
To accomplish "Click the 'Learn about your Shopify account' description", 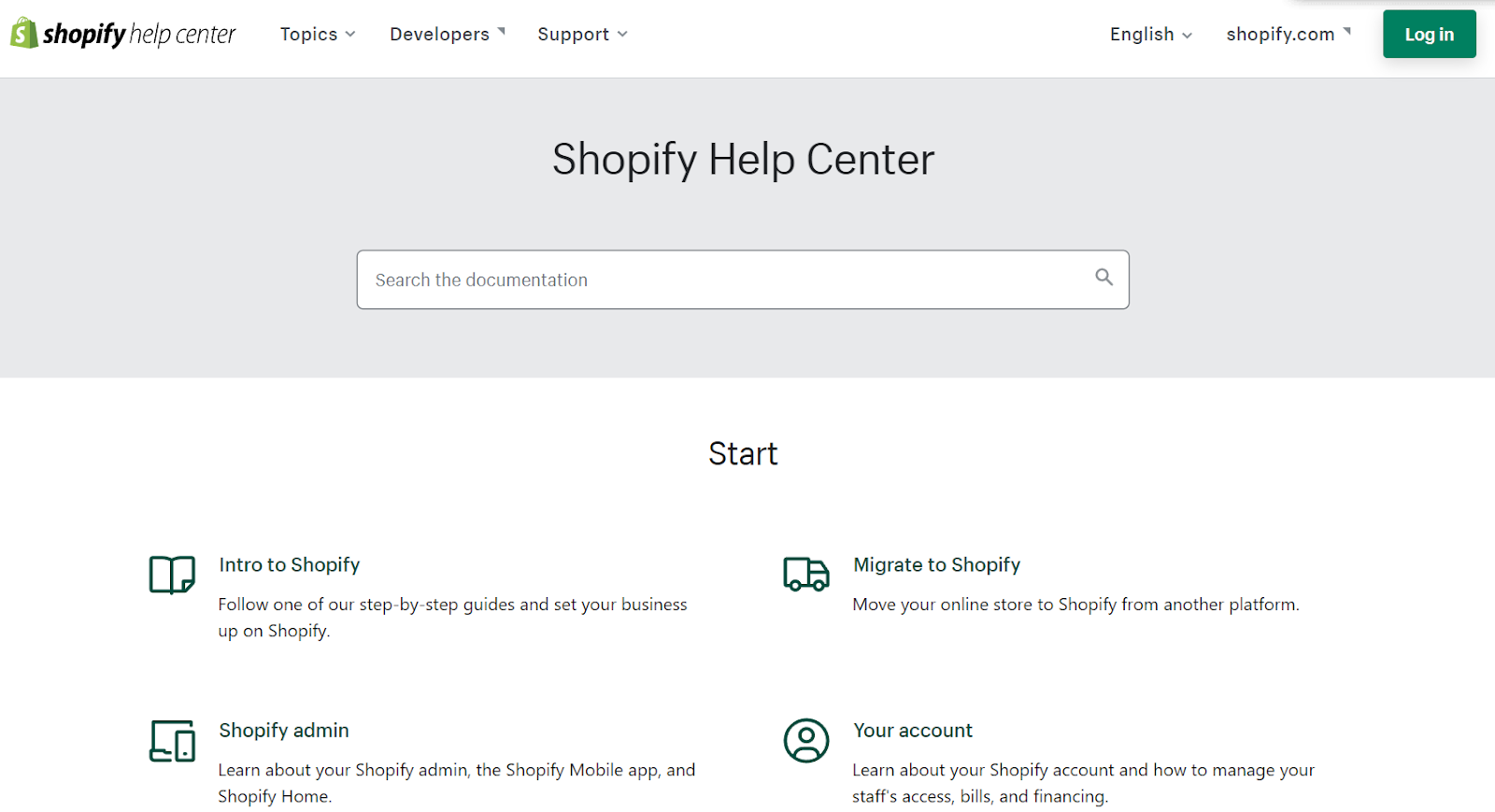I will (x=1083, y=783).
